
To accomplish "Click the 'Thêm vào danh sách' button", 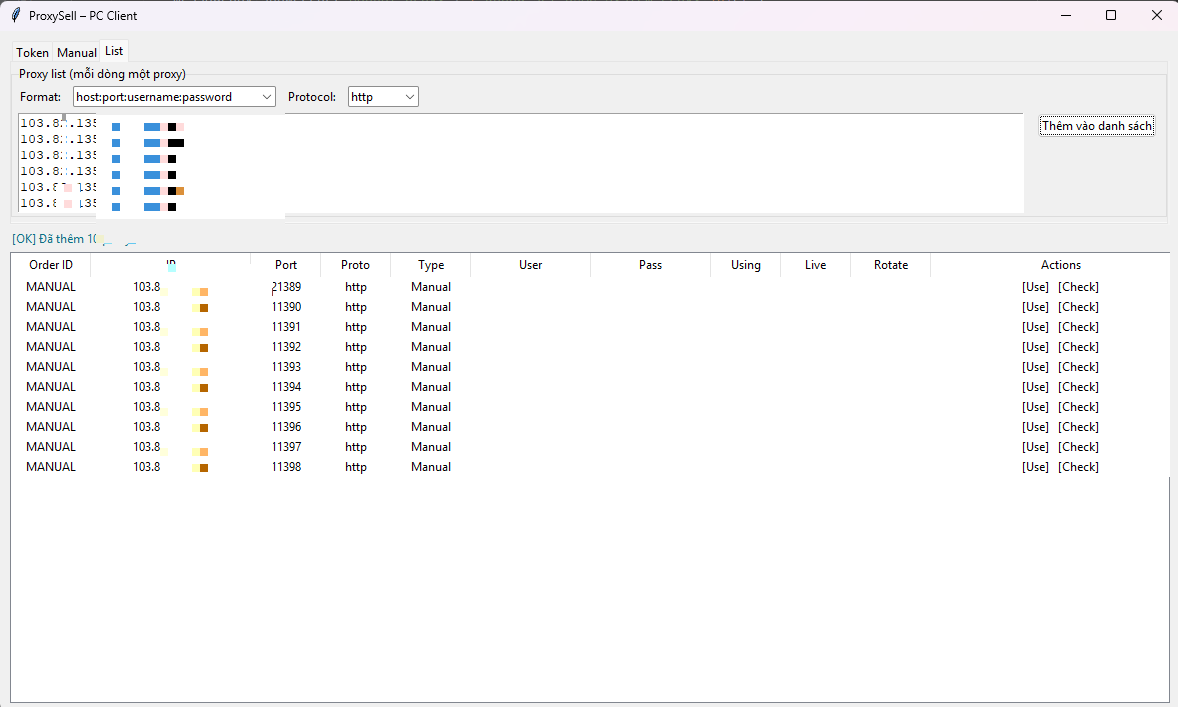I will [x=1096, y=125].
